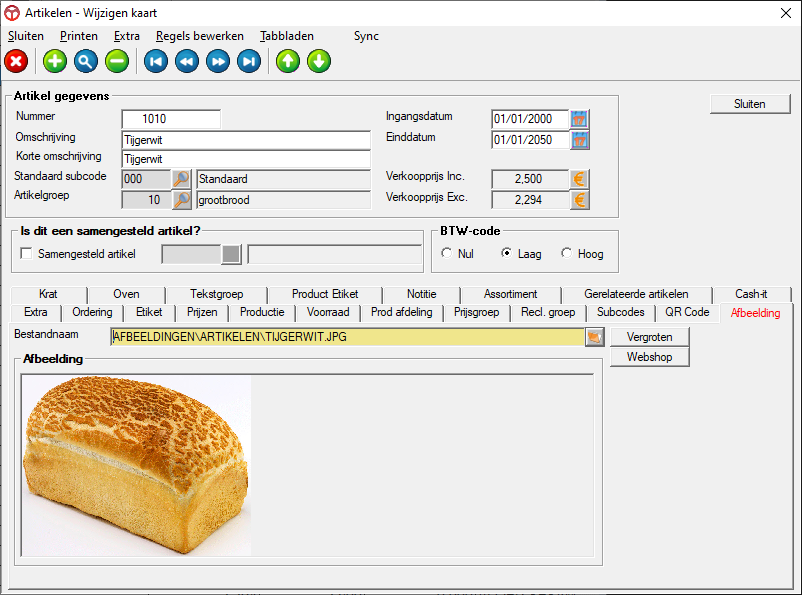Click the Nummer field 1010
Screen dimensions: 802x595
tap(171, 119)
